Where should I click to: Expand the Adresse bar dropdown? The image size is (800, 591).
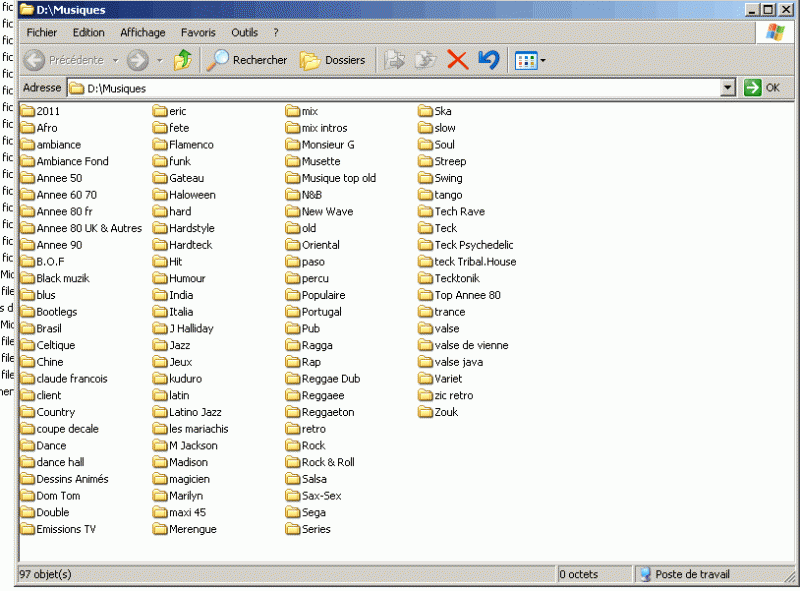point(728,88)
